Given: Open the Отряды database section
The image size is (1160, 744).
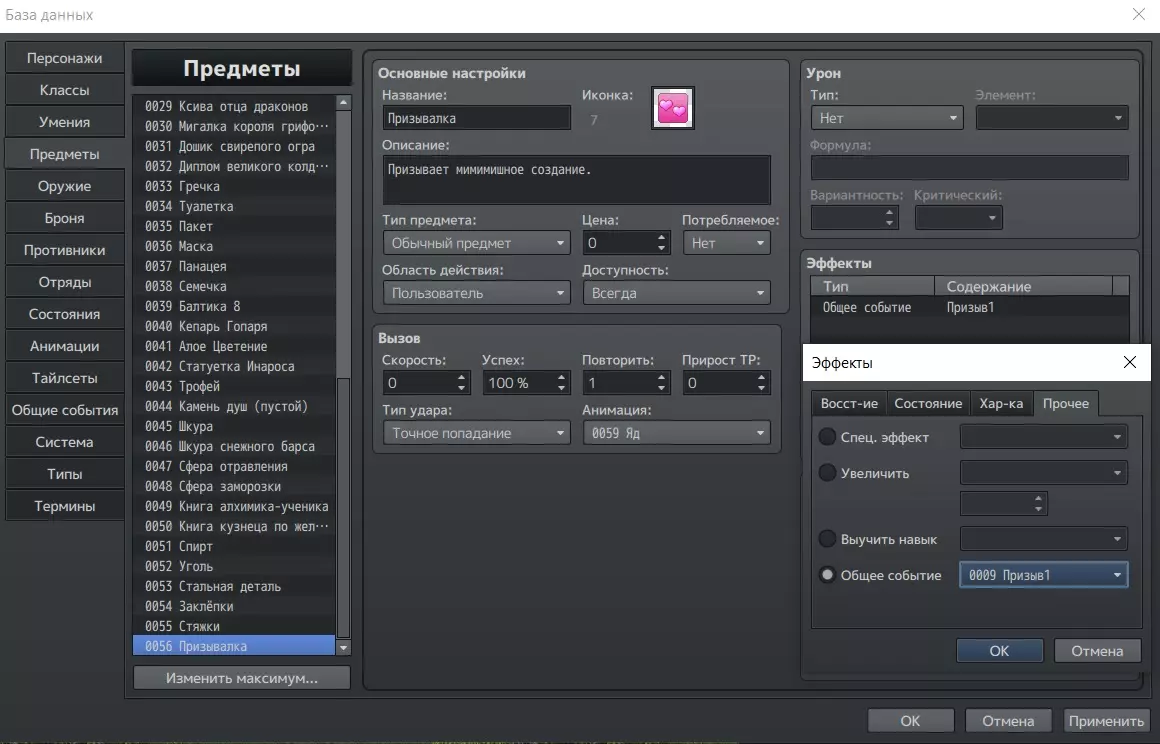Looking at the screenshot, I should pos(64,283).
